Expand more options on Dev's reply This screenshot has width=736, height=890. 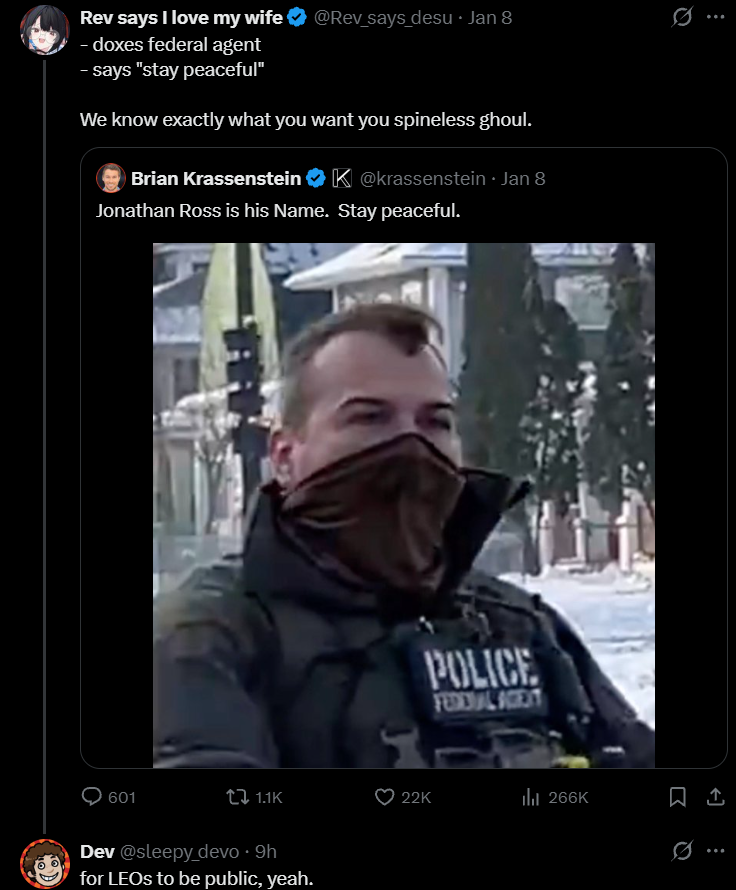tap(716, 850)
